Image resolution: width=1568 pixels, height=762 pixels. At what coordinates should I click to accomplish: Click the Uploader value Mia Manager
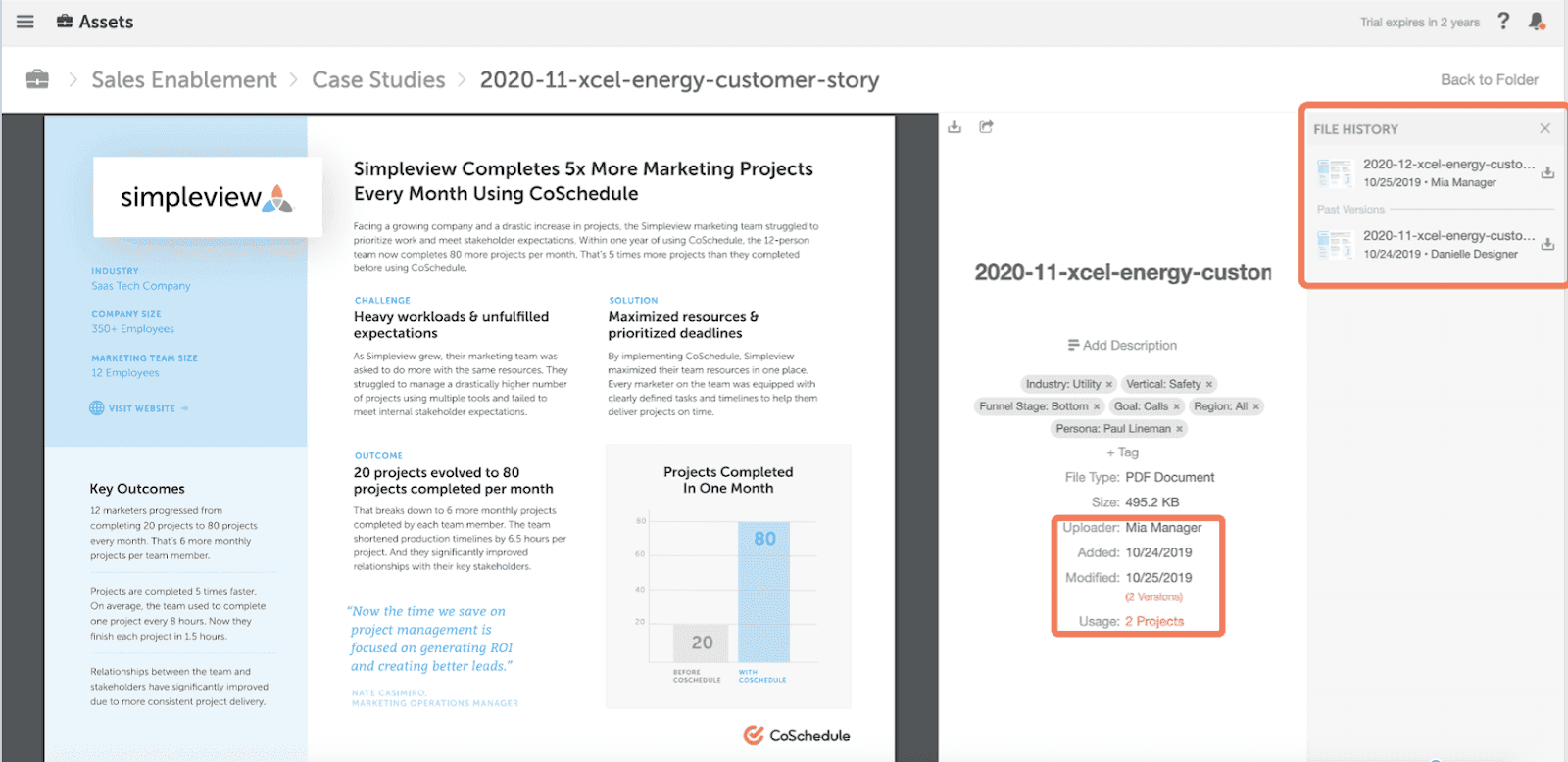pos(1163,527)
